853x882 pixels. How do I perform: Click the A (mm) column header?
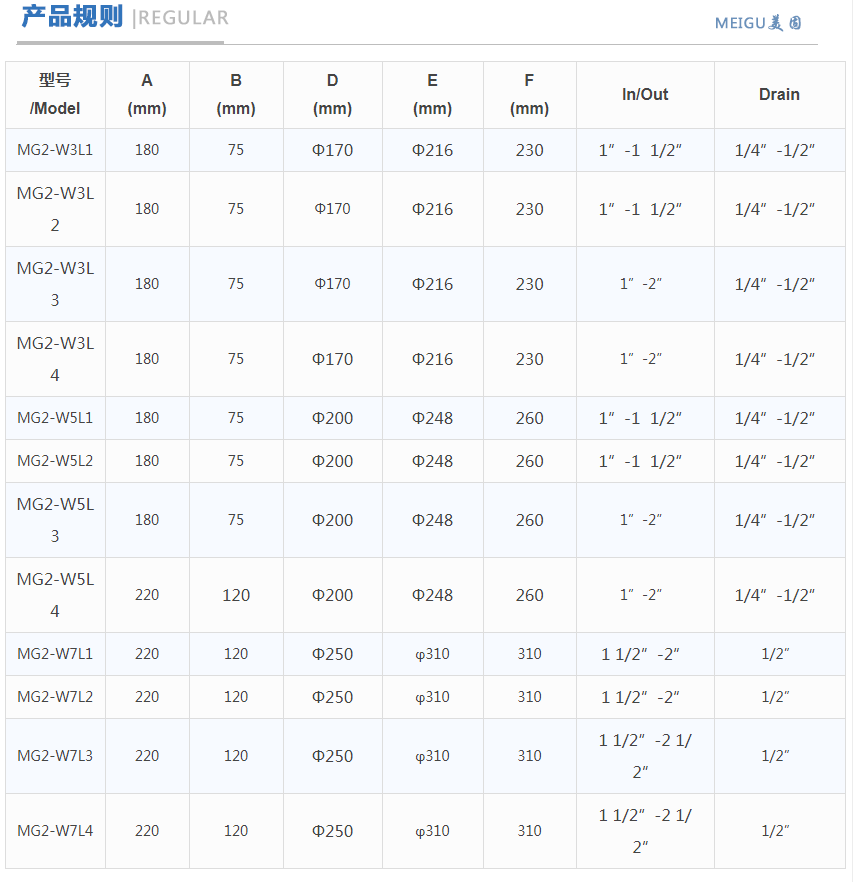[x=147, y=94]
